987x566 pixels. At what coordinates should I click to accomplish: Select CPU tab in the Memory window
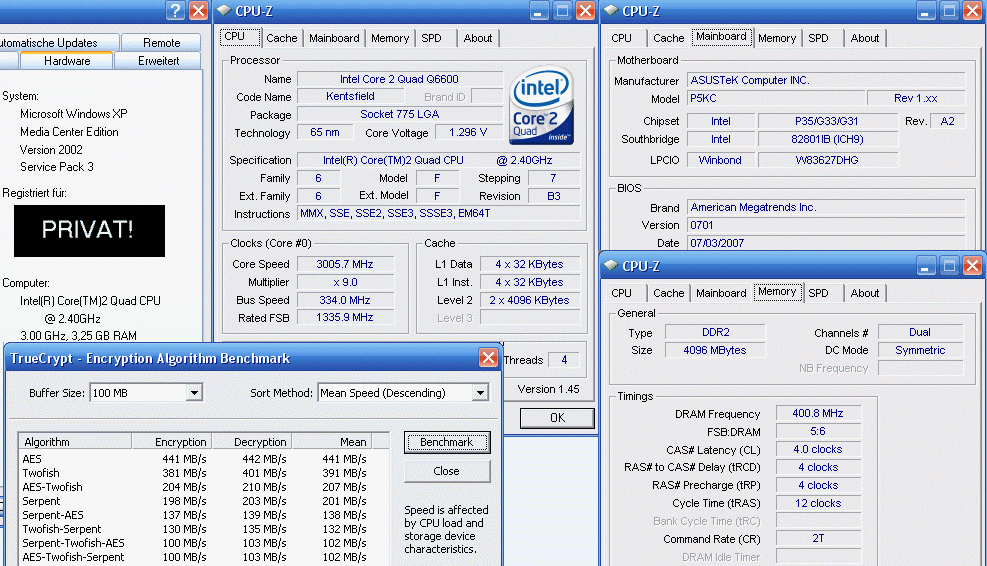pyautogui.click(x=621, y=293)
